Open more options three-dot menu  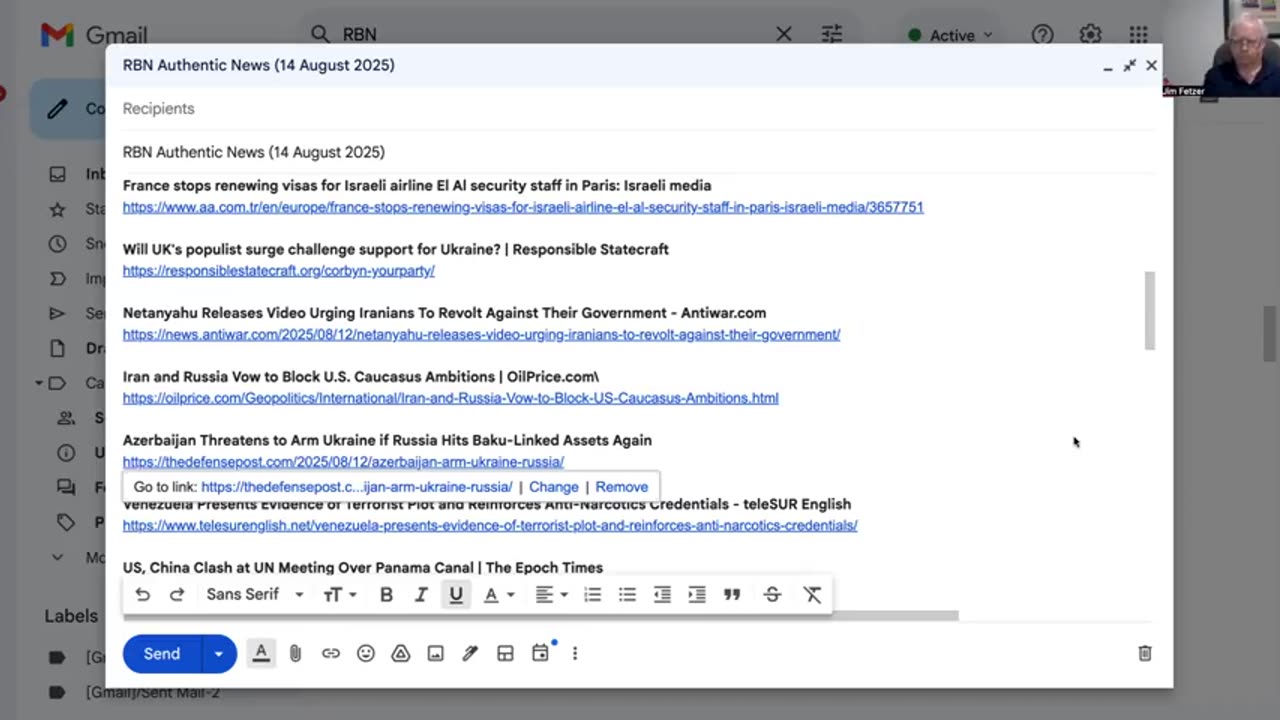(575, 654)
